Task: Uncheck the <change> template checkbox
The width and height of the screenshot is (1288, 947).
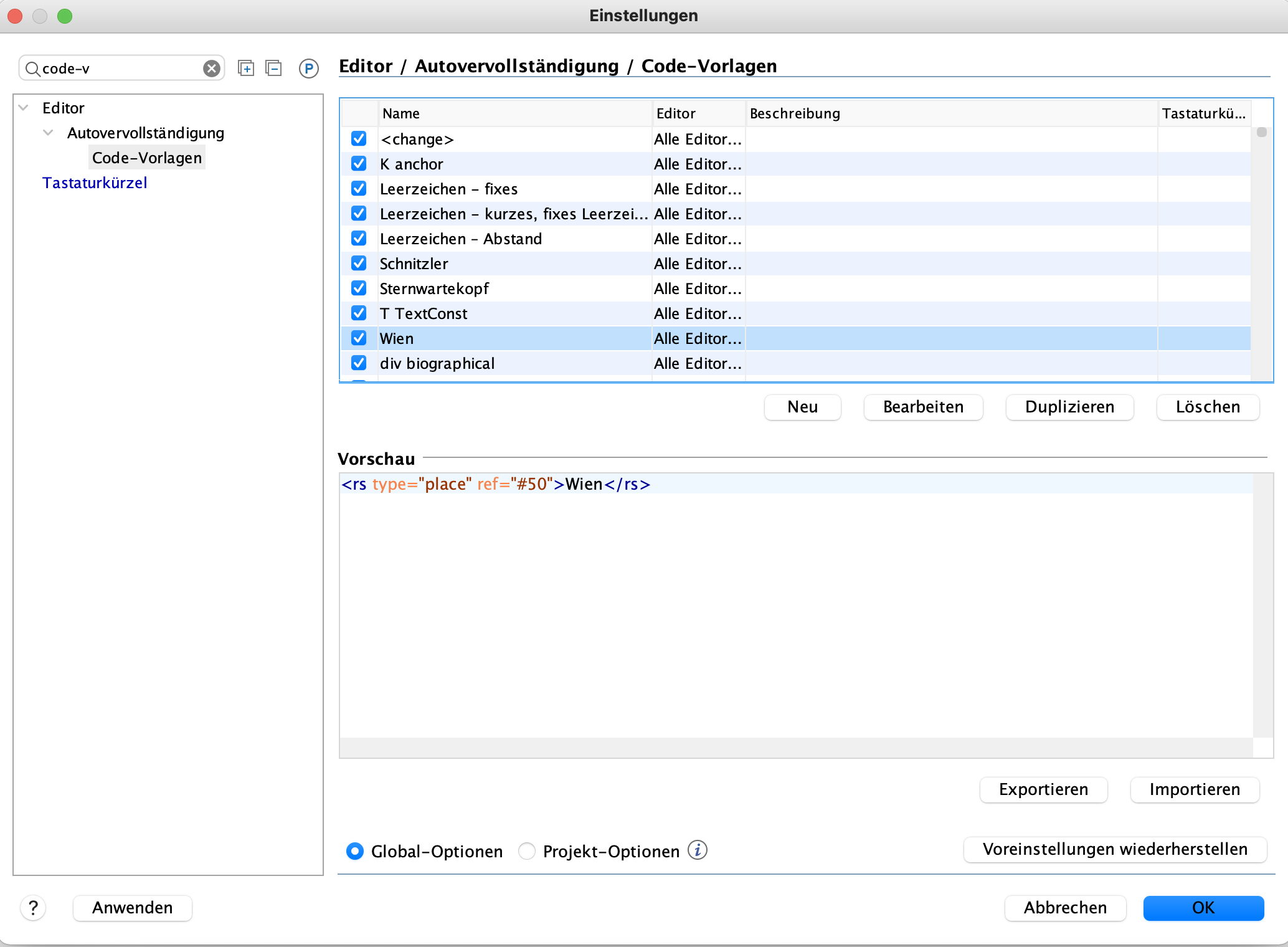Action: click(359, 139)
